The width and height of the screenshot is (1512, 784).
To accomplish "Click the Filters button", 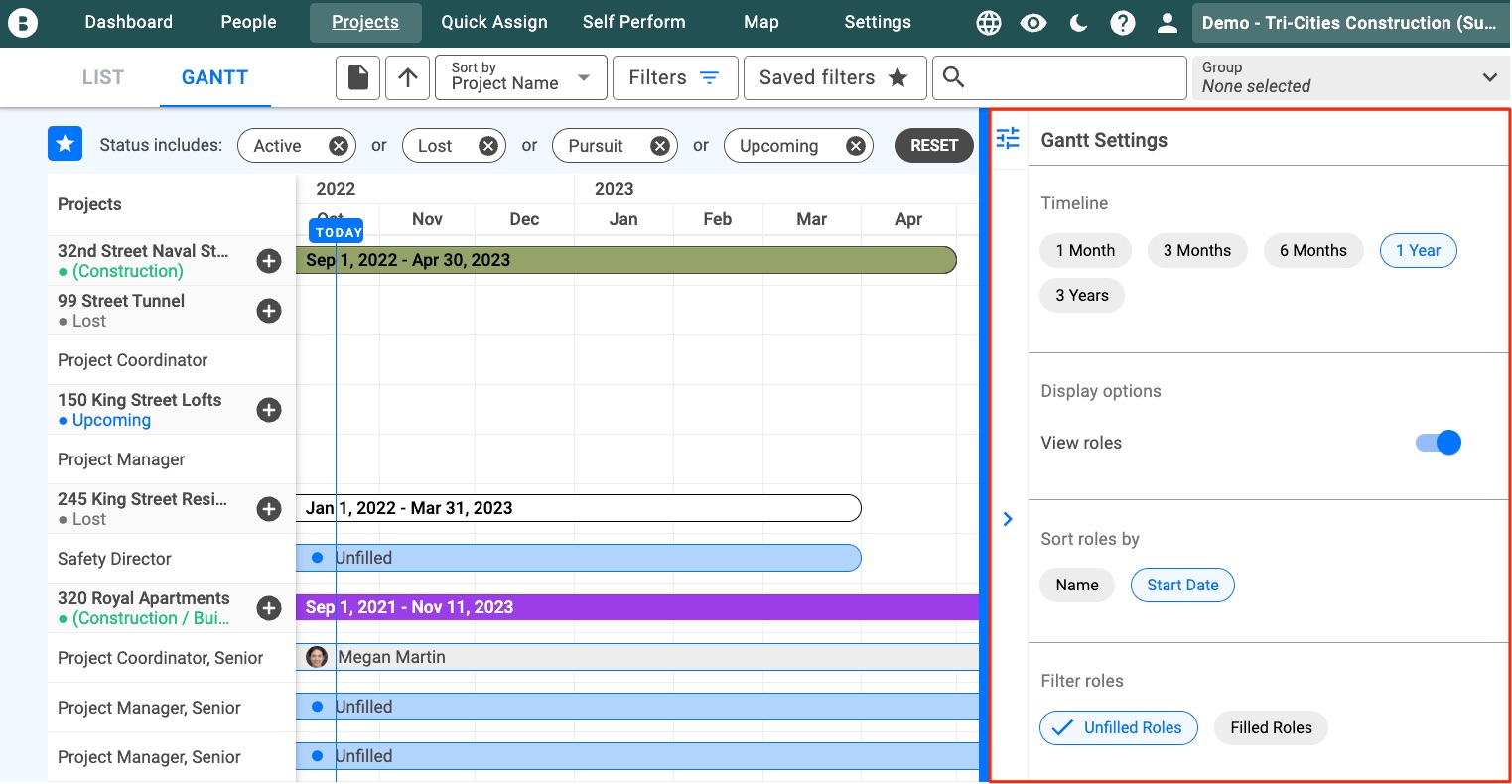I will click(x=675, y=77).
